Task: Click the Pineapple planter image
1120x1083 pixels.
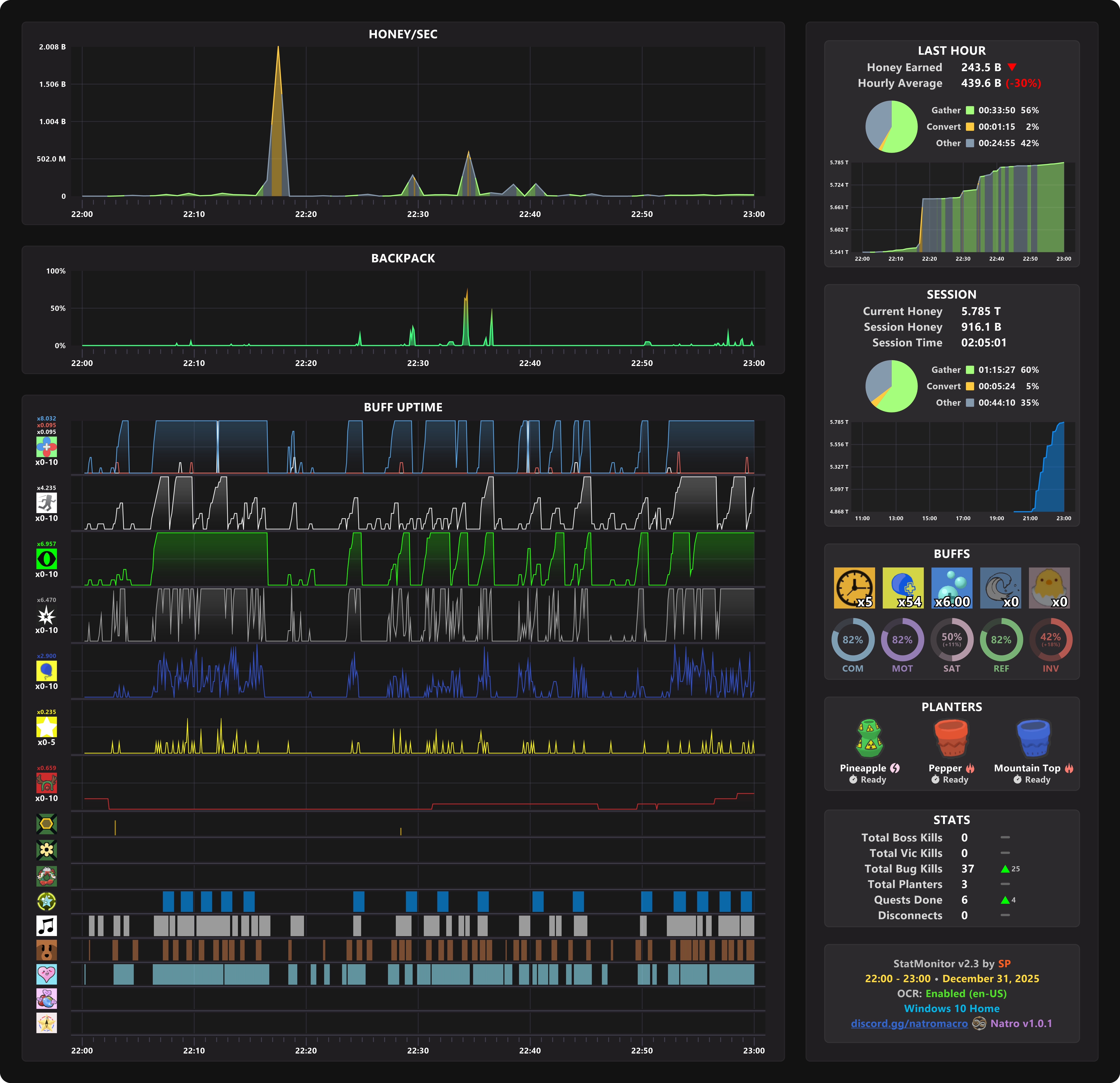Action: point(870,738)
